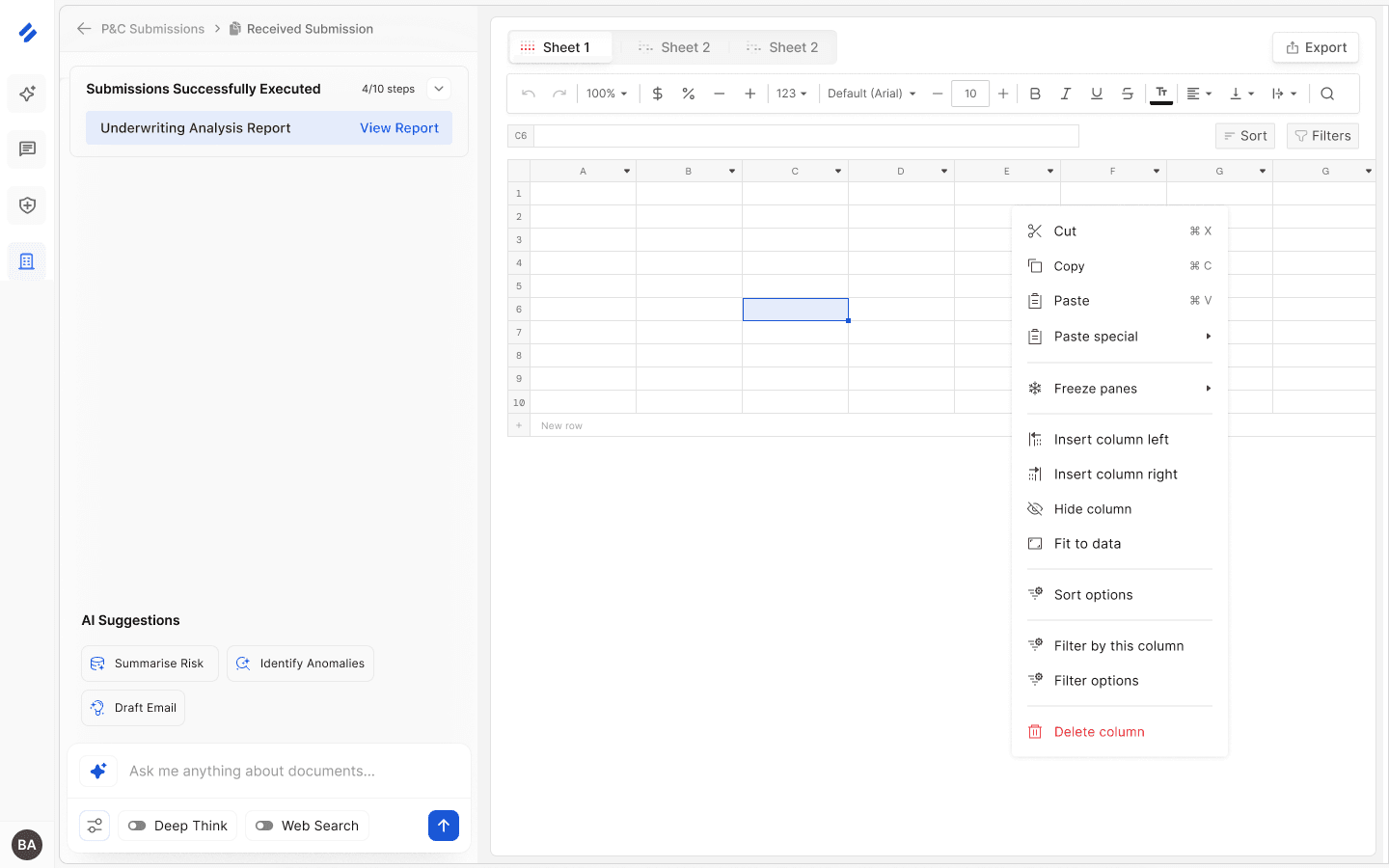This screenshot has width=1389, height=868.
Task: Open the text color picker in the toolbar
Action: click(1161, 94)
